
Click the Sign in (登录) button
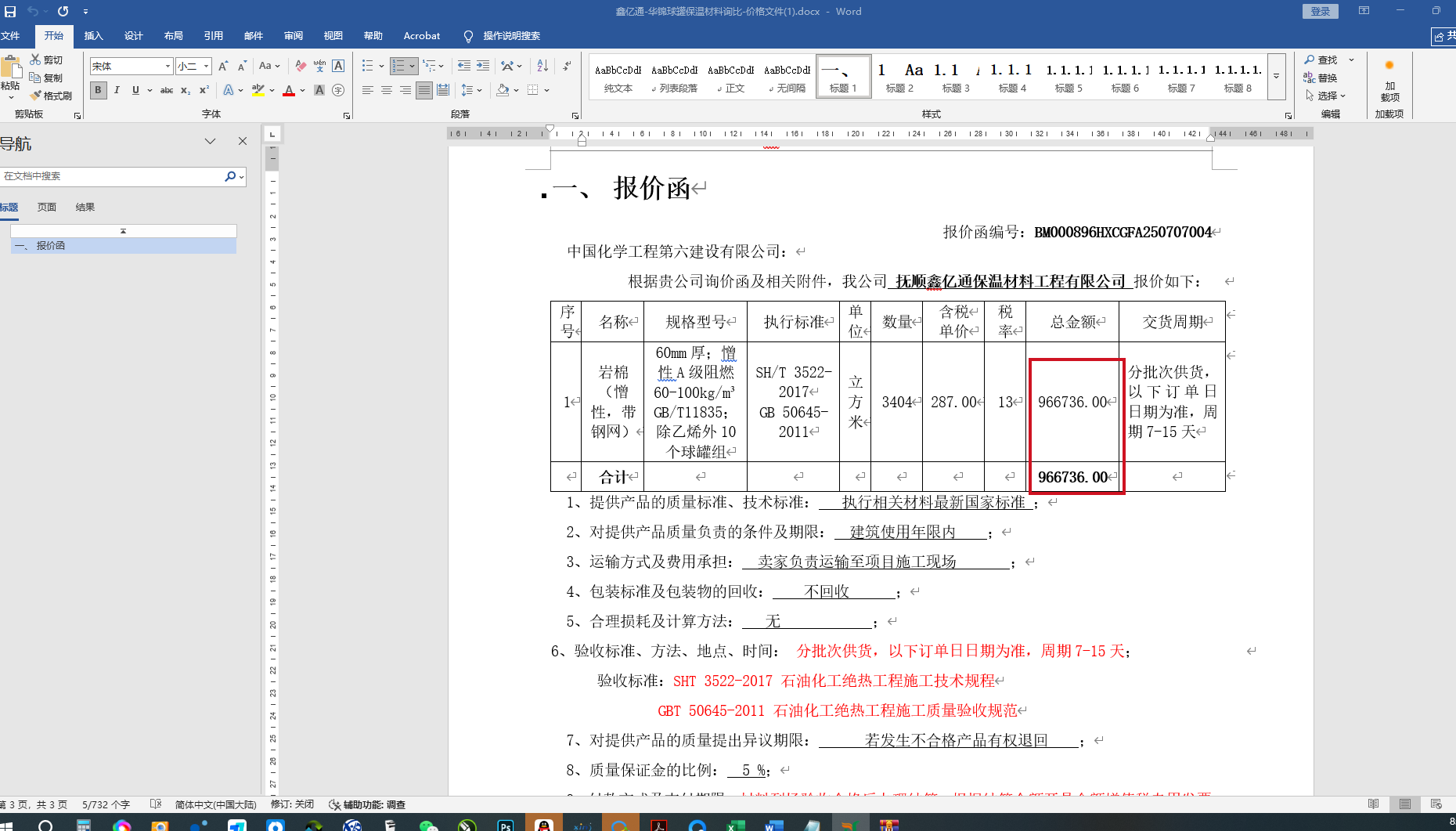(1321, 11)
